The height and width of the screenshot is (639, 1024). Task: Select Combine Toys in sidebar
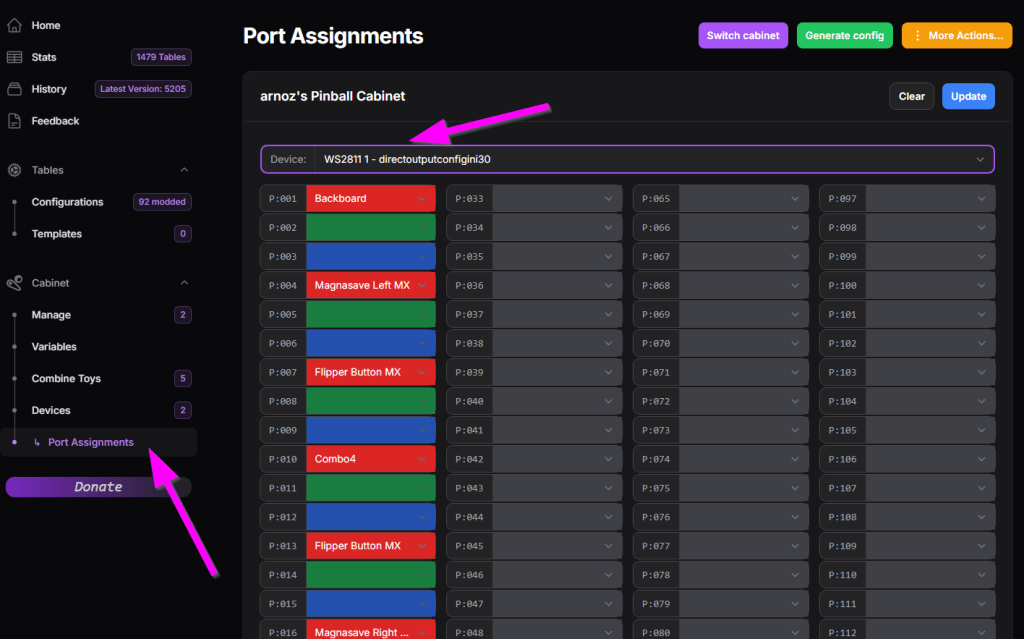[66, 378]
